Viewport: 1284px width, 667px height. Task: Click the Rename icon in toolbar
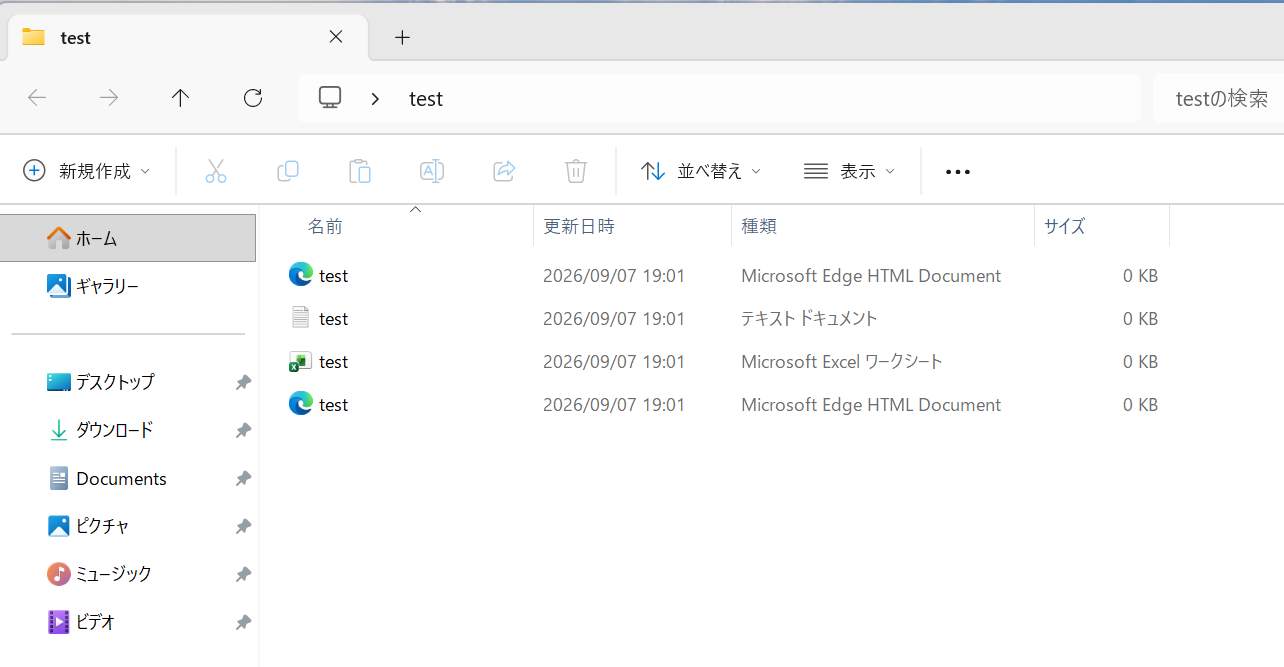pos(432,171)
